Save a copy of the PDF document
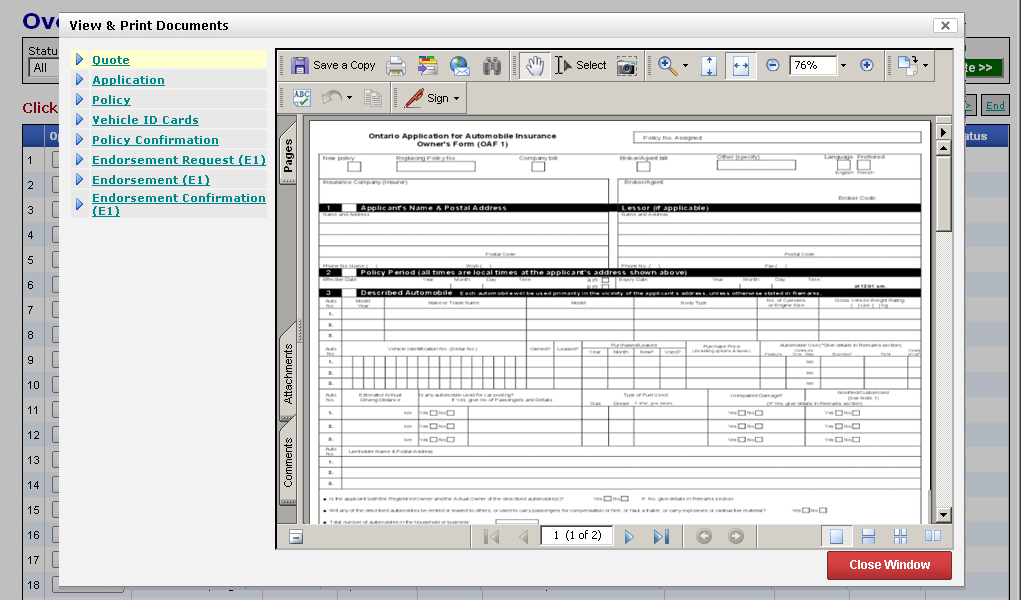Image resolution: width=1021 pixels, height=600 pixels. pos(333,65)
